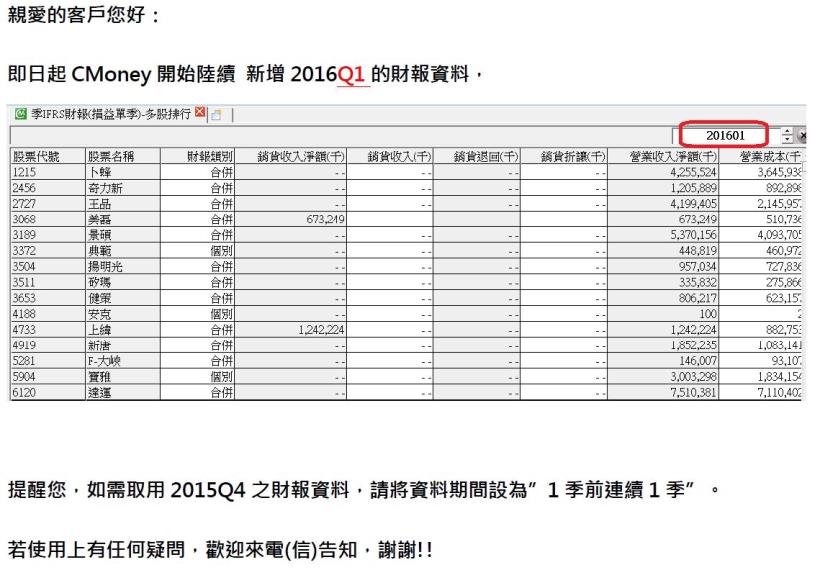Select the 季IFRS財報(損益單季)-多股排行 tab
820x570 pixels.
click(110, 113)
